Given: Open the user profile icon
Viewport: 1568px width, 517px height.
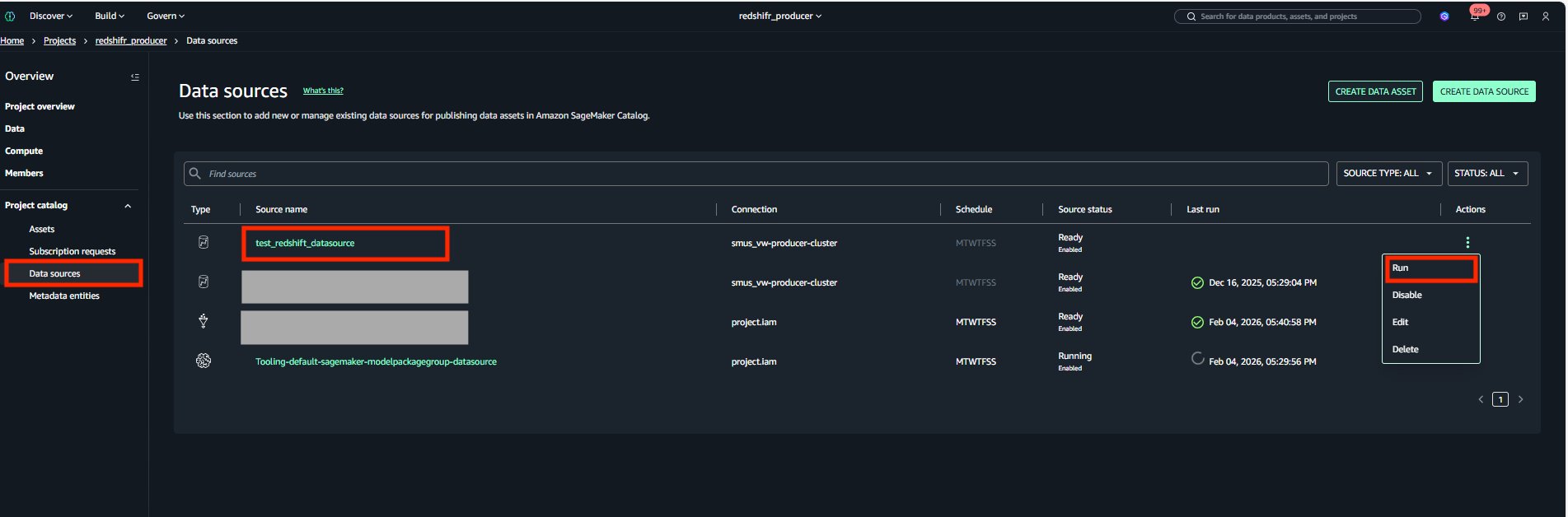Looking at the screenshot, I should (1546, 16).
